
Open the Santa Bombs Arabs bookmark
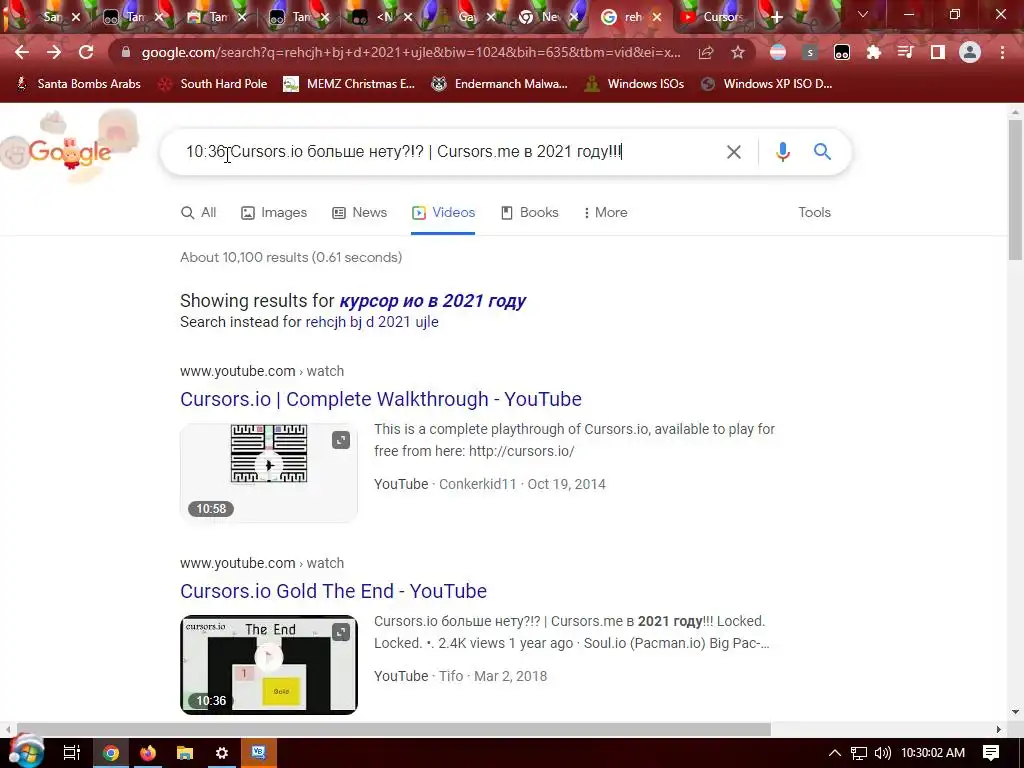(x=78, y=84)
